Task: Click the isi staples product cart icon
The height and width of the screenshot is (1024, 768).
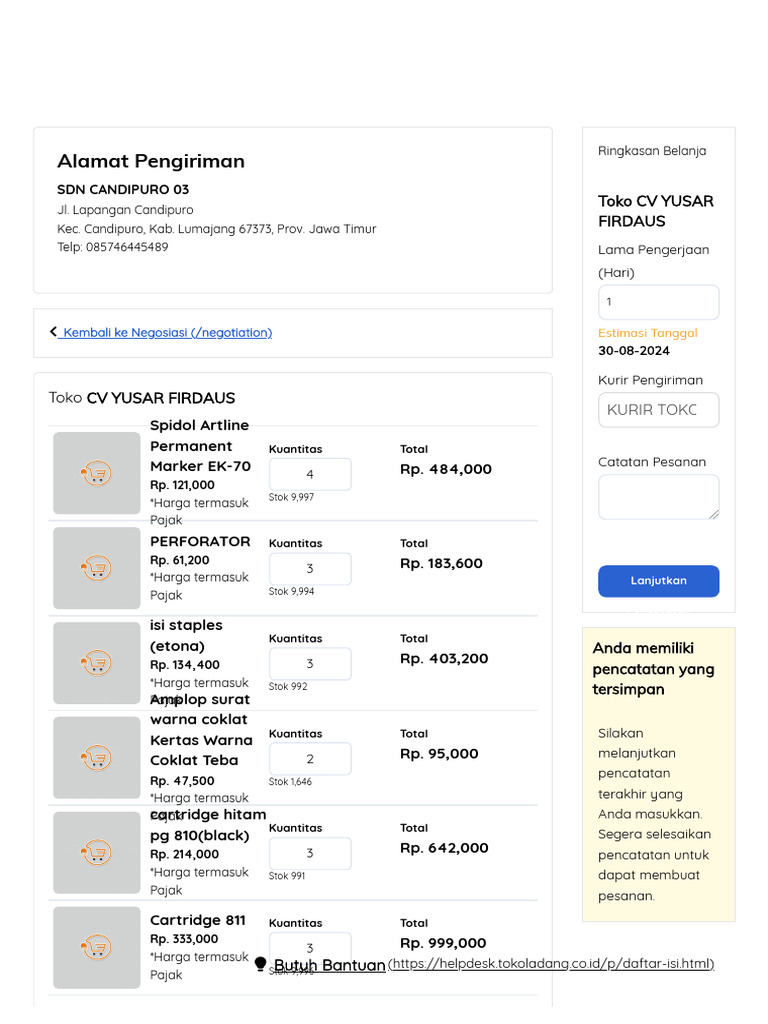Action: [x=96, y=663]
